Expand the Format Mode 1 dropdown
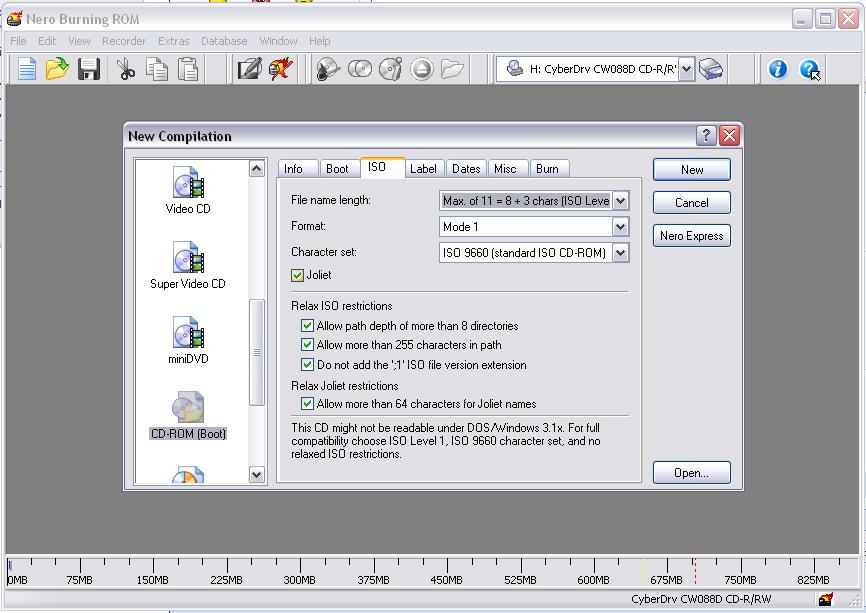Screen dimensions: 866x613 [620, 226]
